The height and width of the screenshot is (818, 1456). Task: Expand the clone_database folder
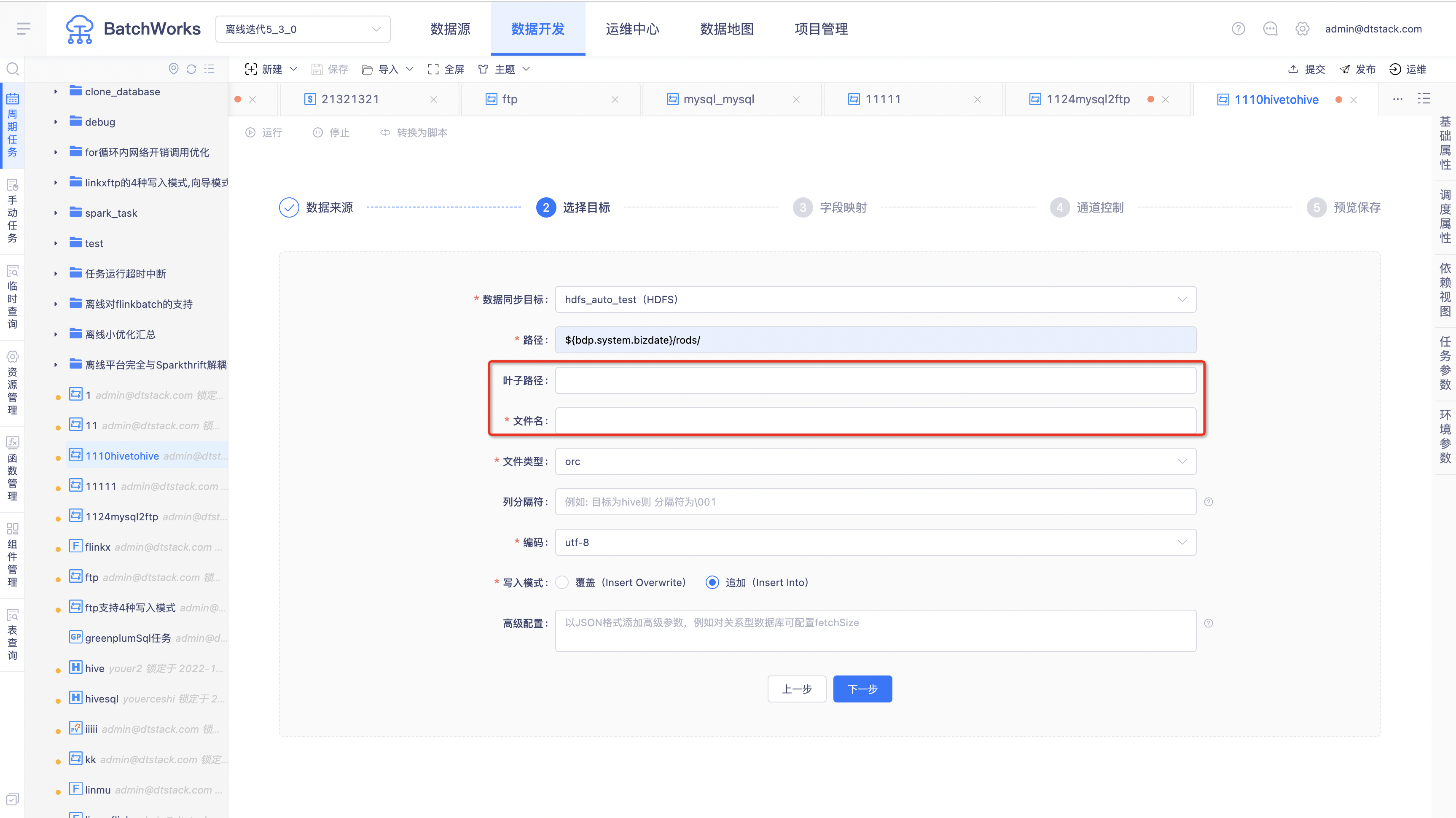[55, 91]
